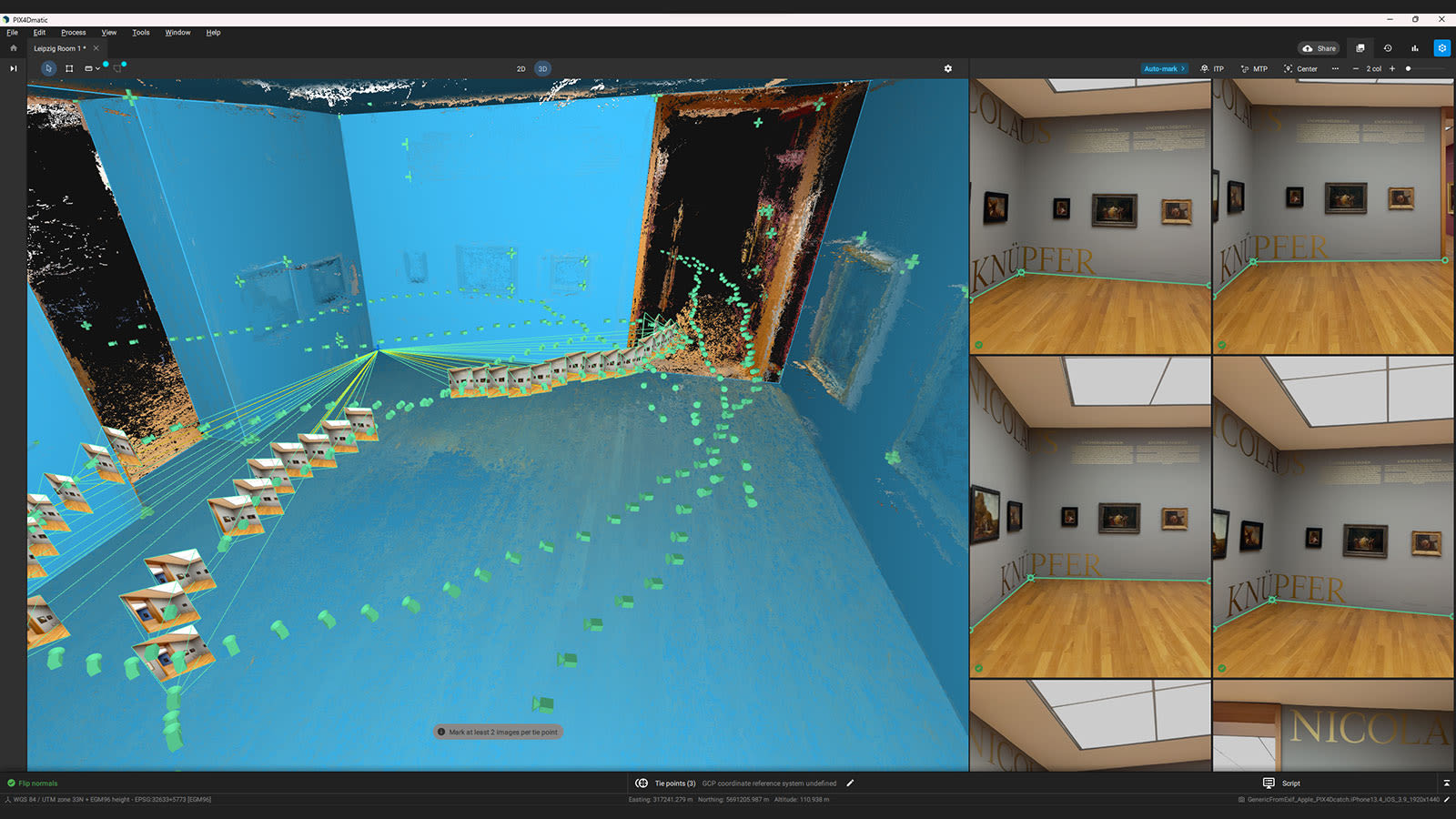Open the Script panel
1456x819 pixels.
coord(1283,783)
